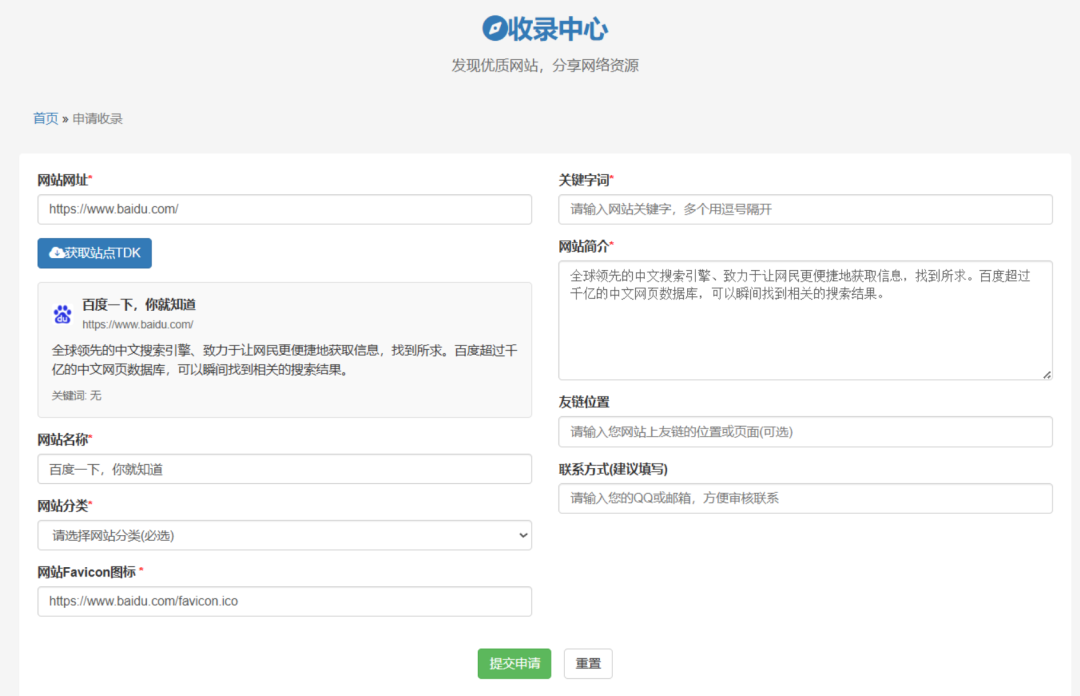Click preview title 百度一下，你就知道
This screenshot has width=1080, height=696.
pos(139,305)
